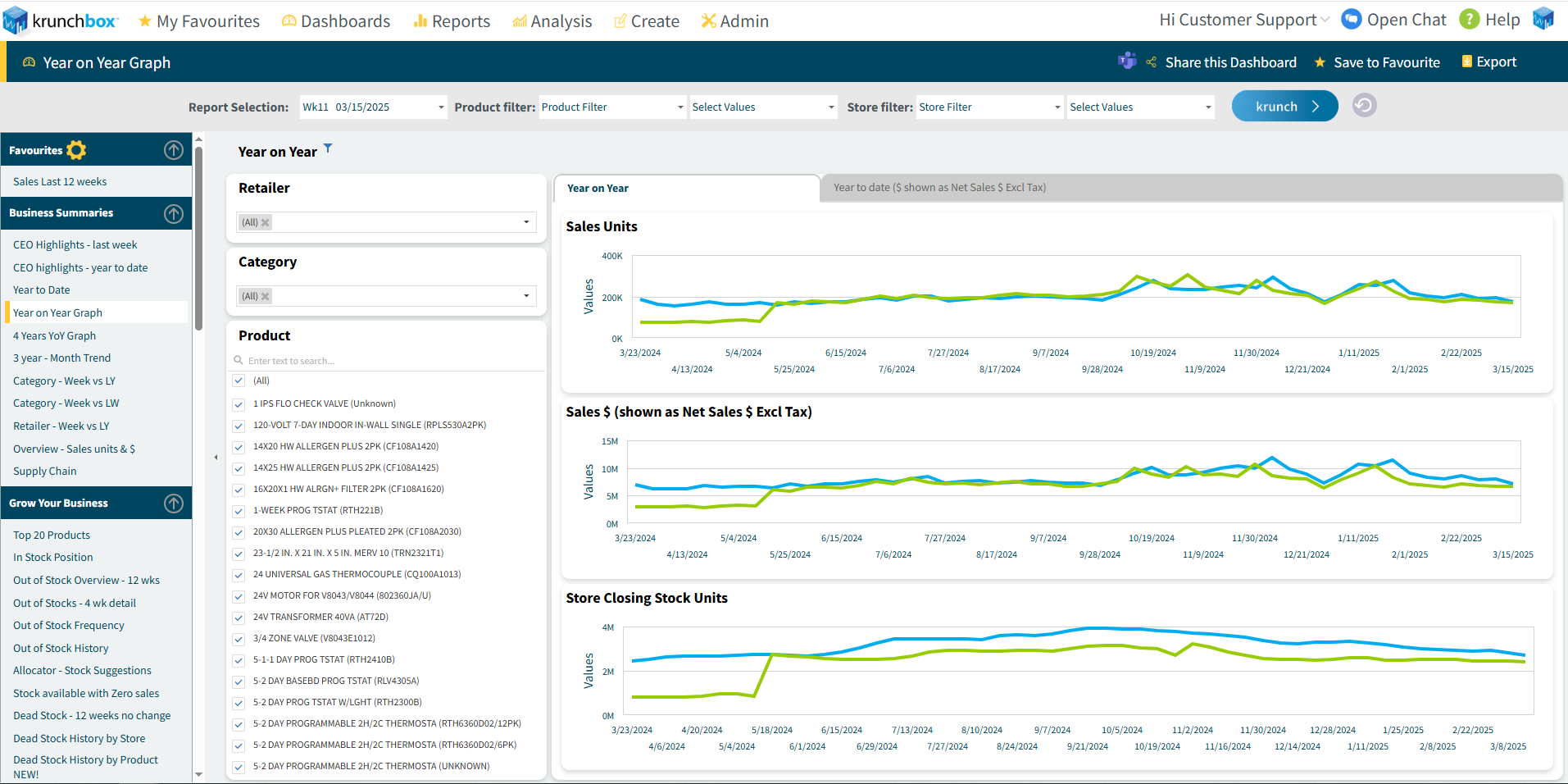Click the Year on Year filter funnel icon
This screenshot has height=784, width=1568.
(328, 148)
